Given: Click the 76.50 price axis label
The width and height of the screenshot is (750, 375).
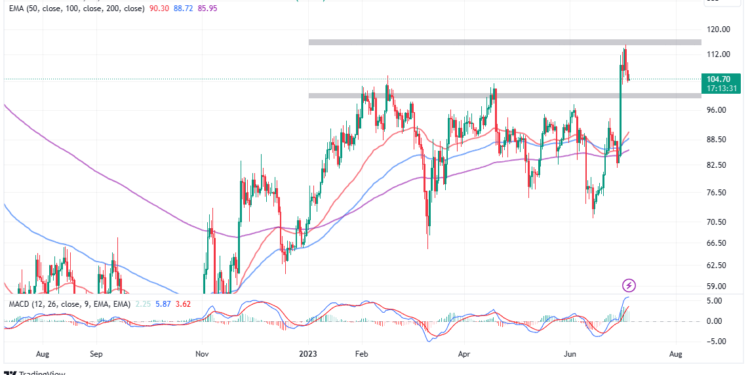Looking at the screenshot, I should coord(718,192).
